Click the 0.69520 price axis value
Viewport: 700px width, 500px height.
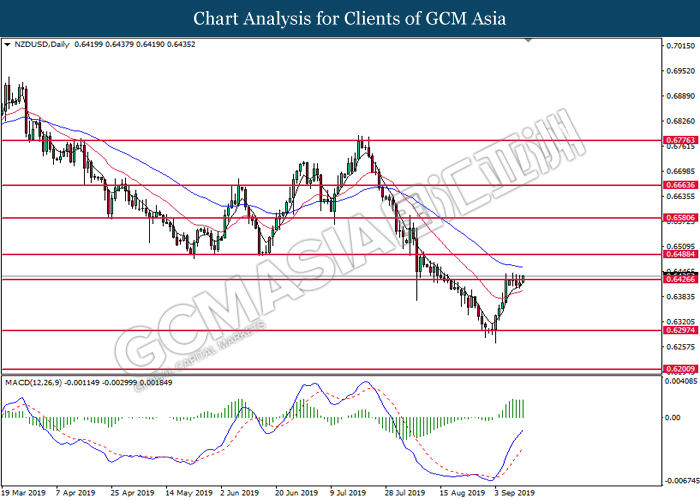click(x=680, y=71)
